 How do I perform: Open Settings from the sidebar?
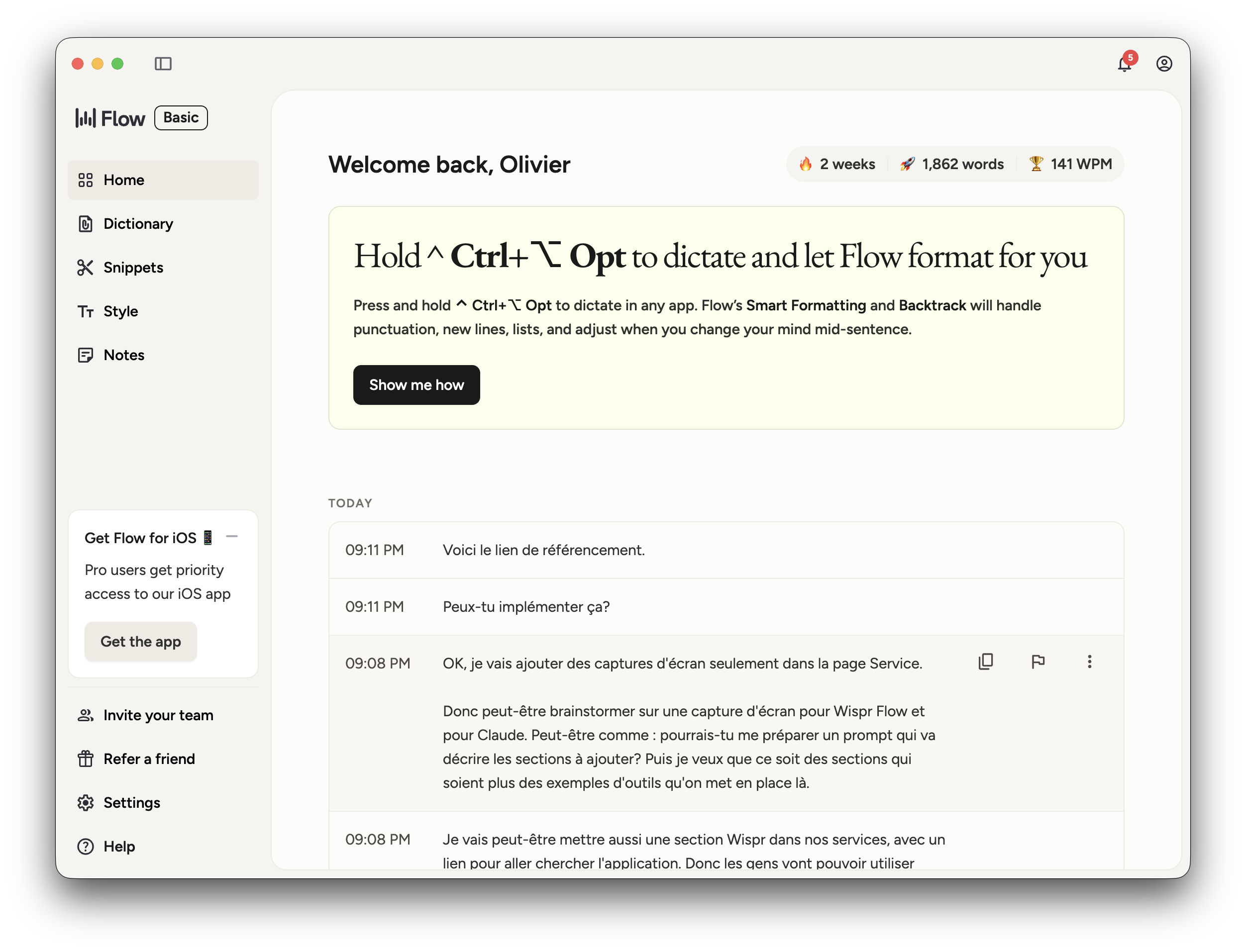click(131, 802)
